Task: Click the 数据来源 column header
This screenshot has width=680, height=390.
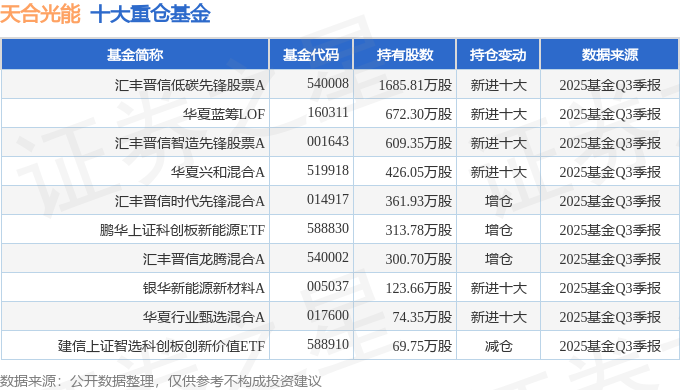Action: point(609,55)
